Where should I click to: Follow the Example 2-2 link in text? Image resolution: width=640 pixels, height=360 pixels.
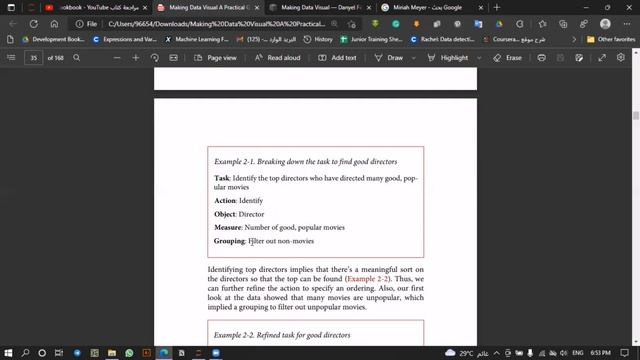click(x=368, y=279)
